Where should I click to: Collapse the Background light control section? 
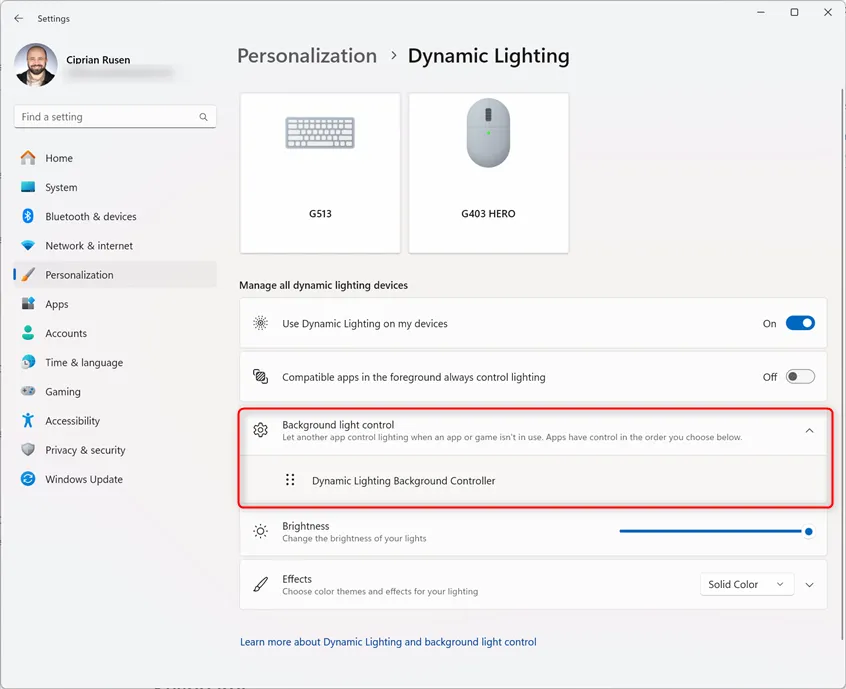[x=809, y=430]
